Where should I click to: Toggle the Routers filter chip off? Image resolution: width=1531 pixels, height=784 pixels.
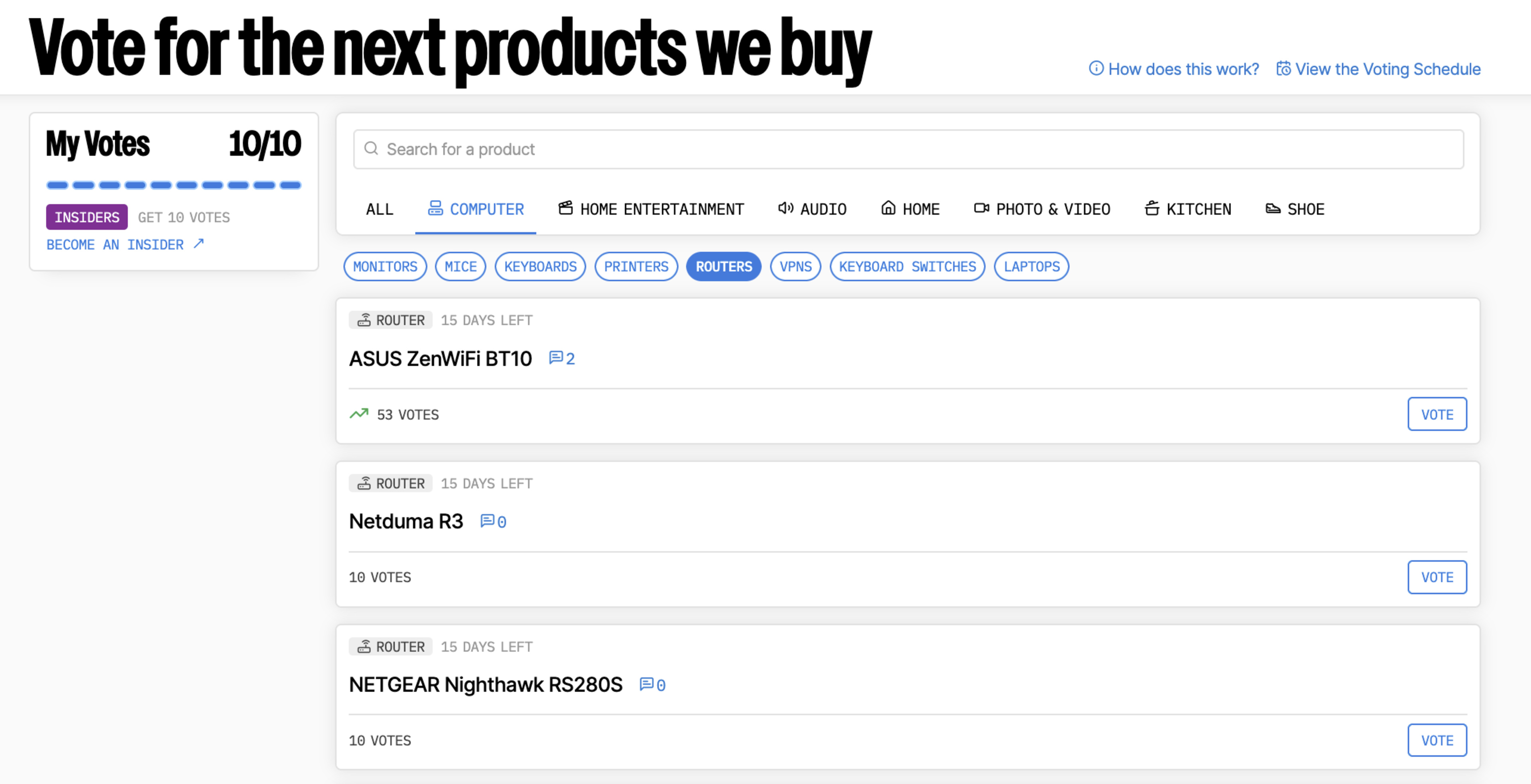click(x=723, y=267)
